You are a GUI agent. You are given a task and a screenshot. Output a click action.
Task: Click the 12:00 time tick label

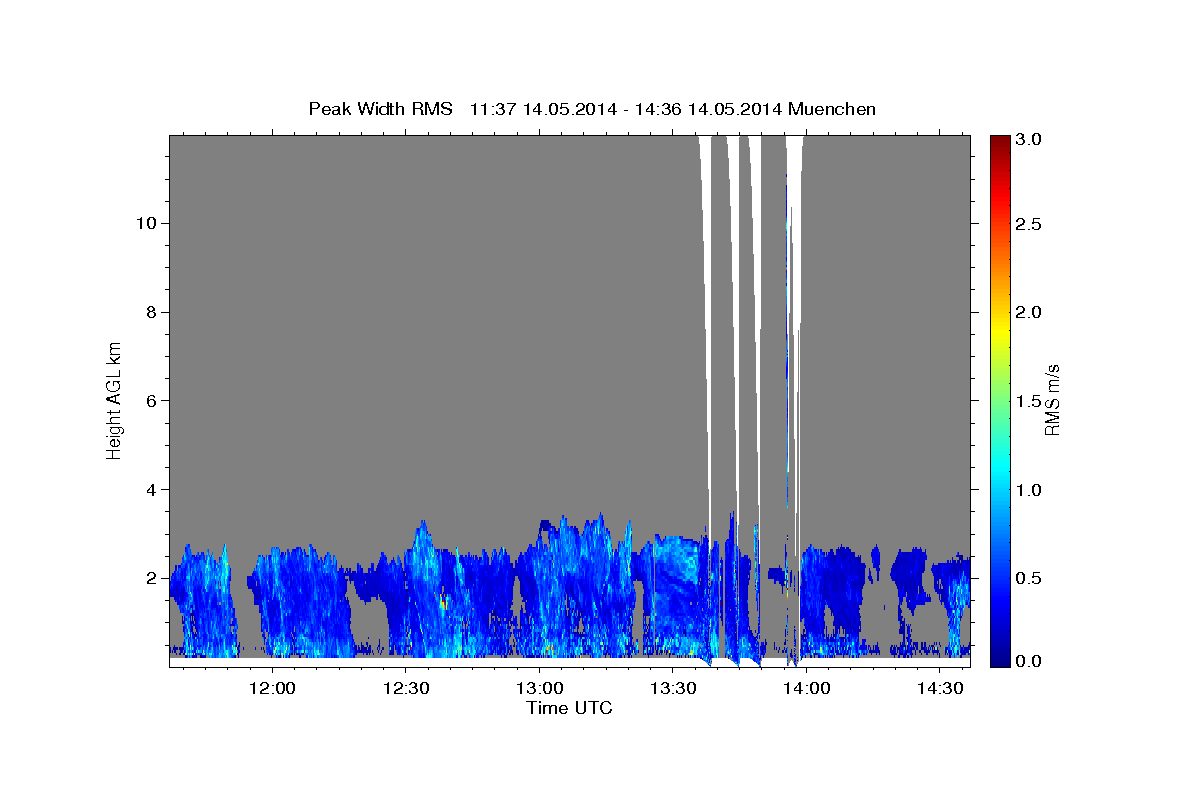click(271, 688)
